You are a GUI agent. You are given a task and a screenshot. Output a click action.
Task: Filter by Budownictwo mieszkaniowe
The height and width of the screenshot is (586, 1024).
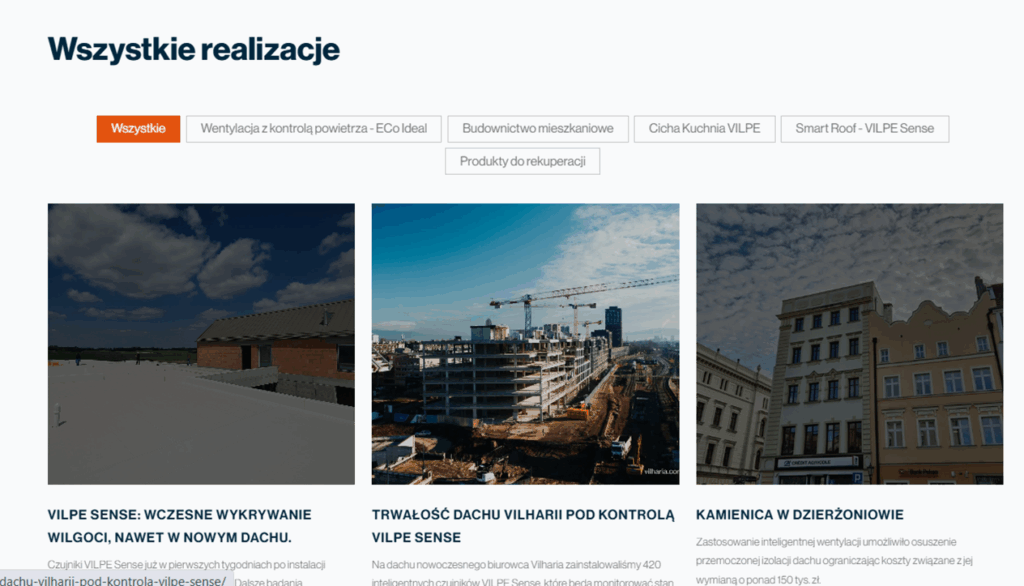click(537, 129)
